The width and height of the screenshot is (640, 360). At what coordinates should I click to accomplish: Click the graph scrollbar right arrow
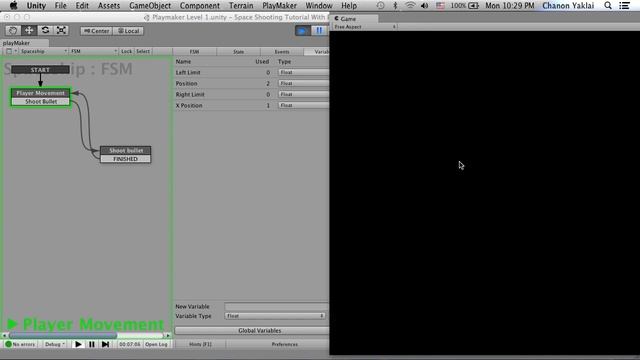[x=168, y=336]
